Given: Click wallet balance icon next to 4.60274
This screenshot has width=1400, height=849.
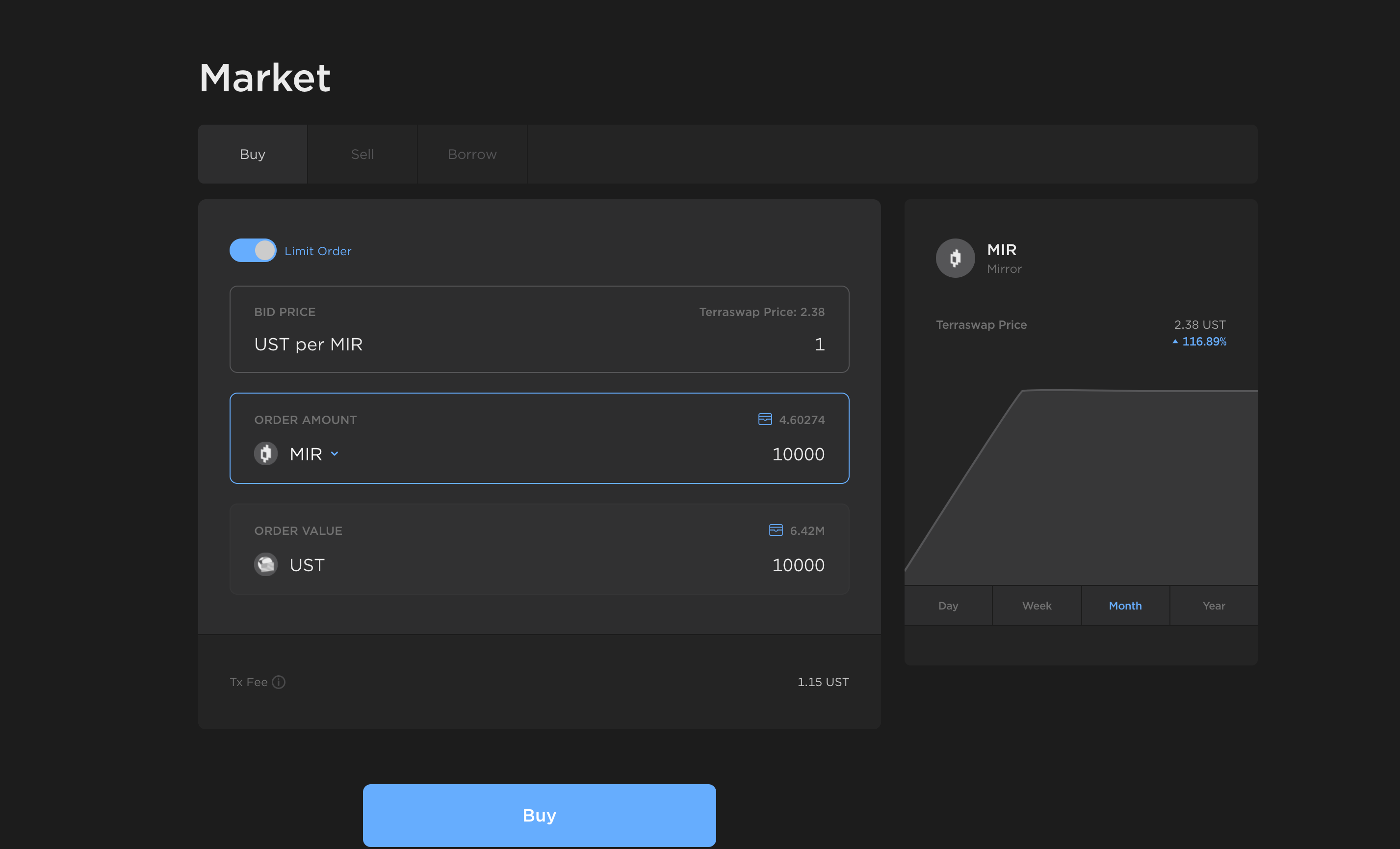Looking at the screenshot, I should tap(765, 420).
